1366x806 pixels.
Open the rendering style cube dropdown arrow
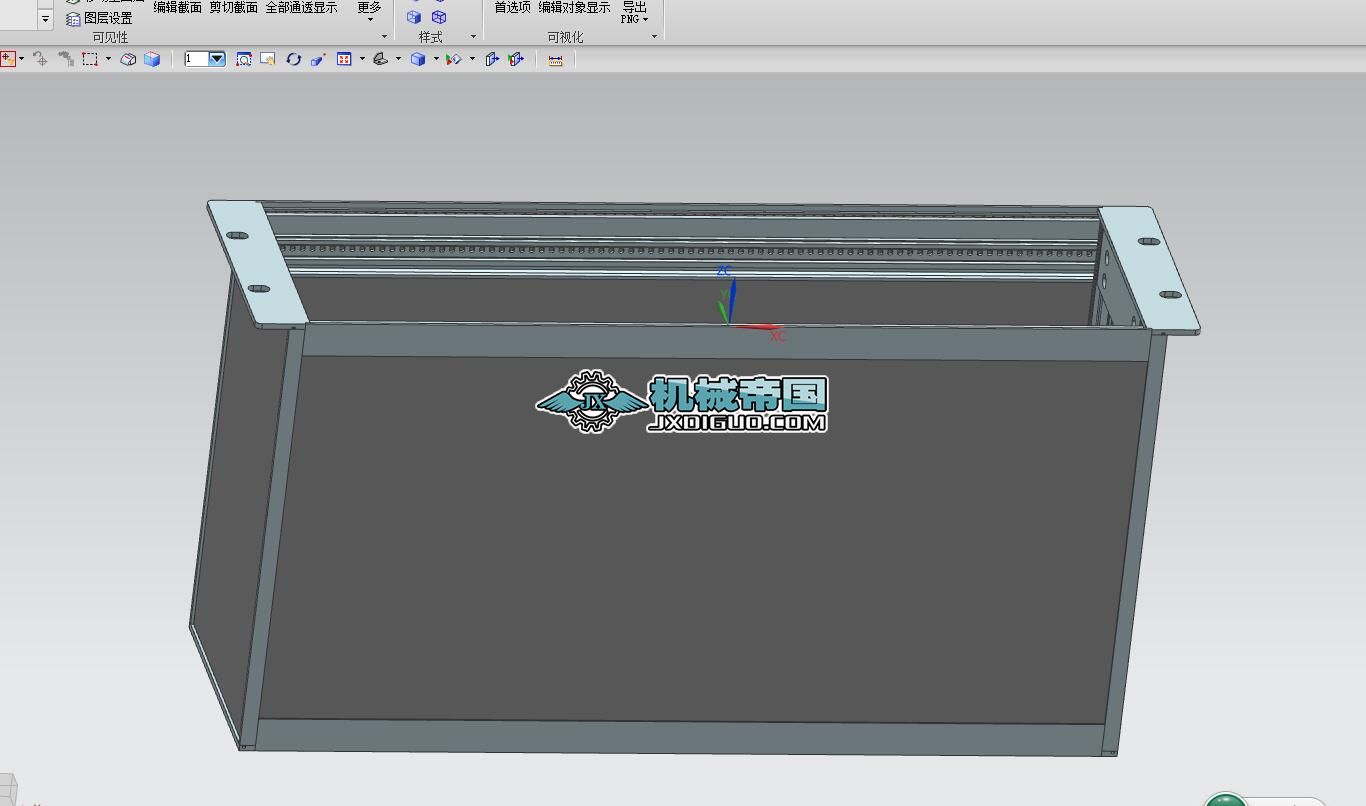point(436,59)
